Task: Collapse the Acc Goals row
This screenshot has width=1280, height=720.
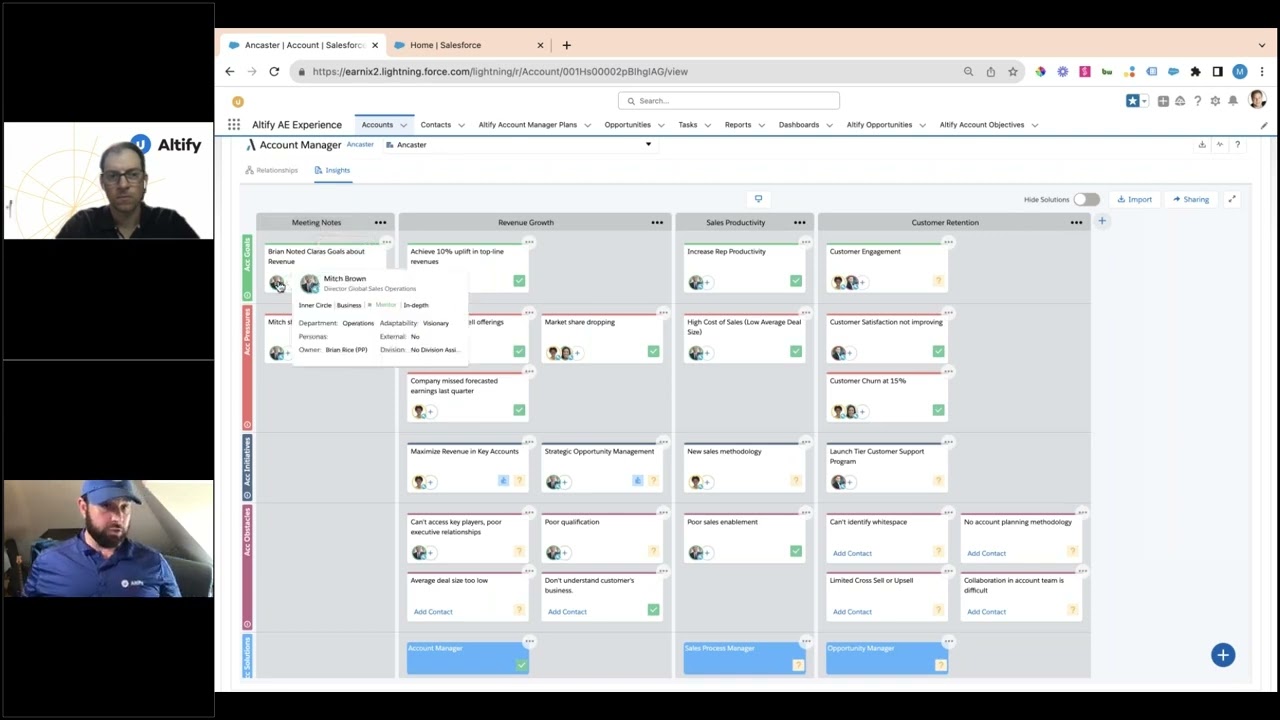Action: tap(247, 295)
